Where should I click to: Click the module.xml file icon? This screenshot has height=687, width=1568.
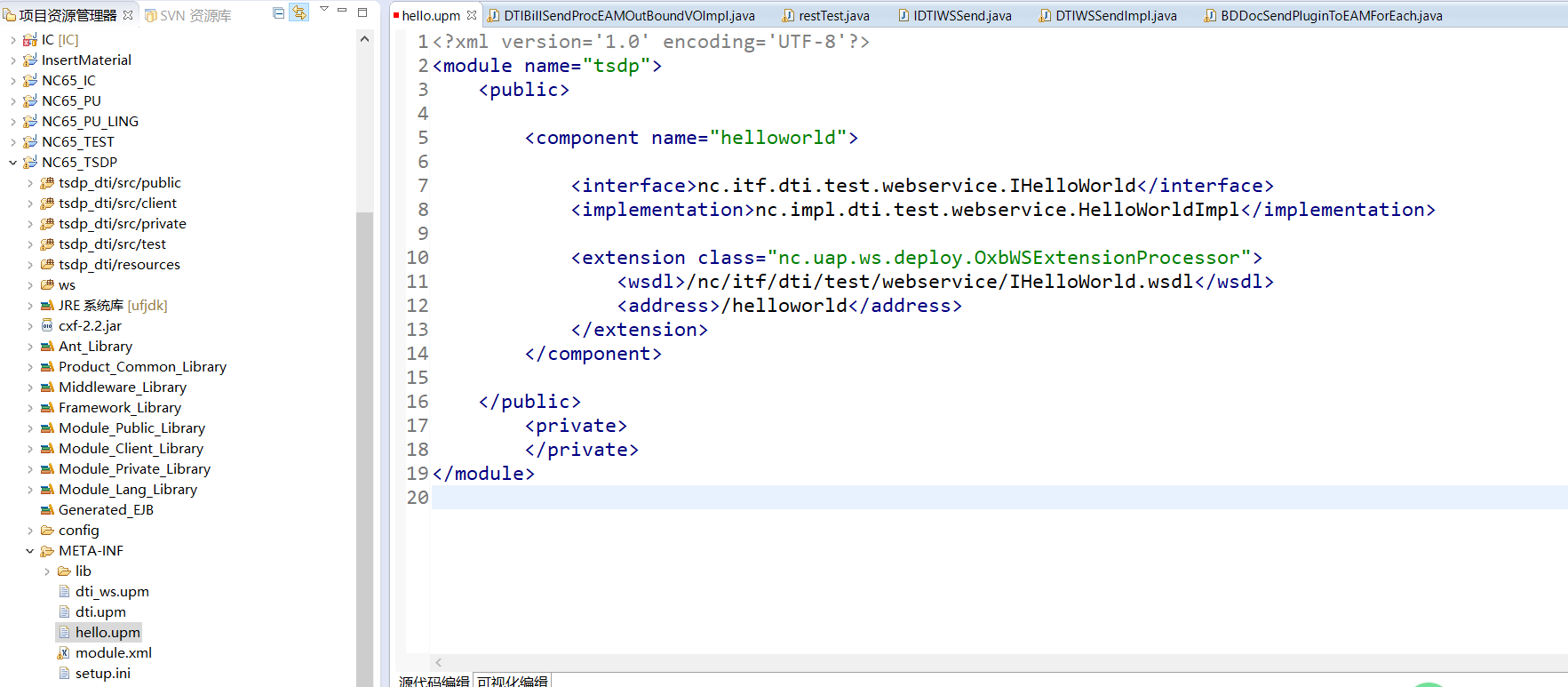coord(64,653)
